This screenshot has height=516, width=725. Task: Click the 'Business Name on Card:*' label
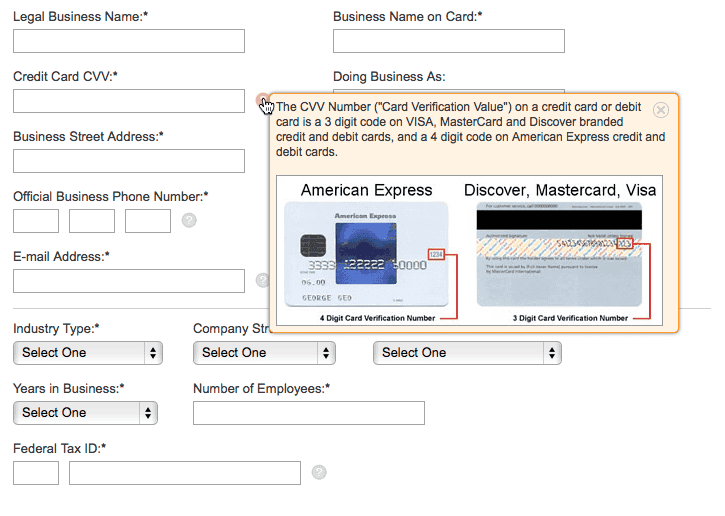coord(408,17)
